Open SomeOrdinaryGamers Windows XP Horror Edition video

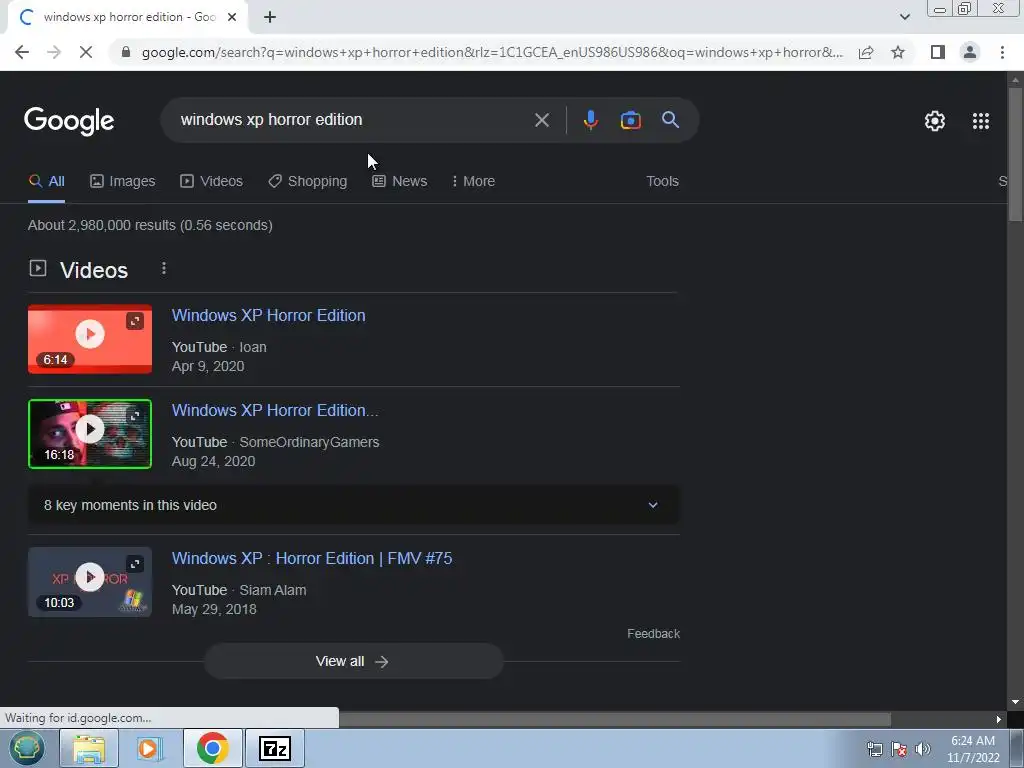(x=275, y=411)
